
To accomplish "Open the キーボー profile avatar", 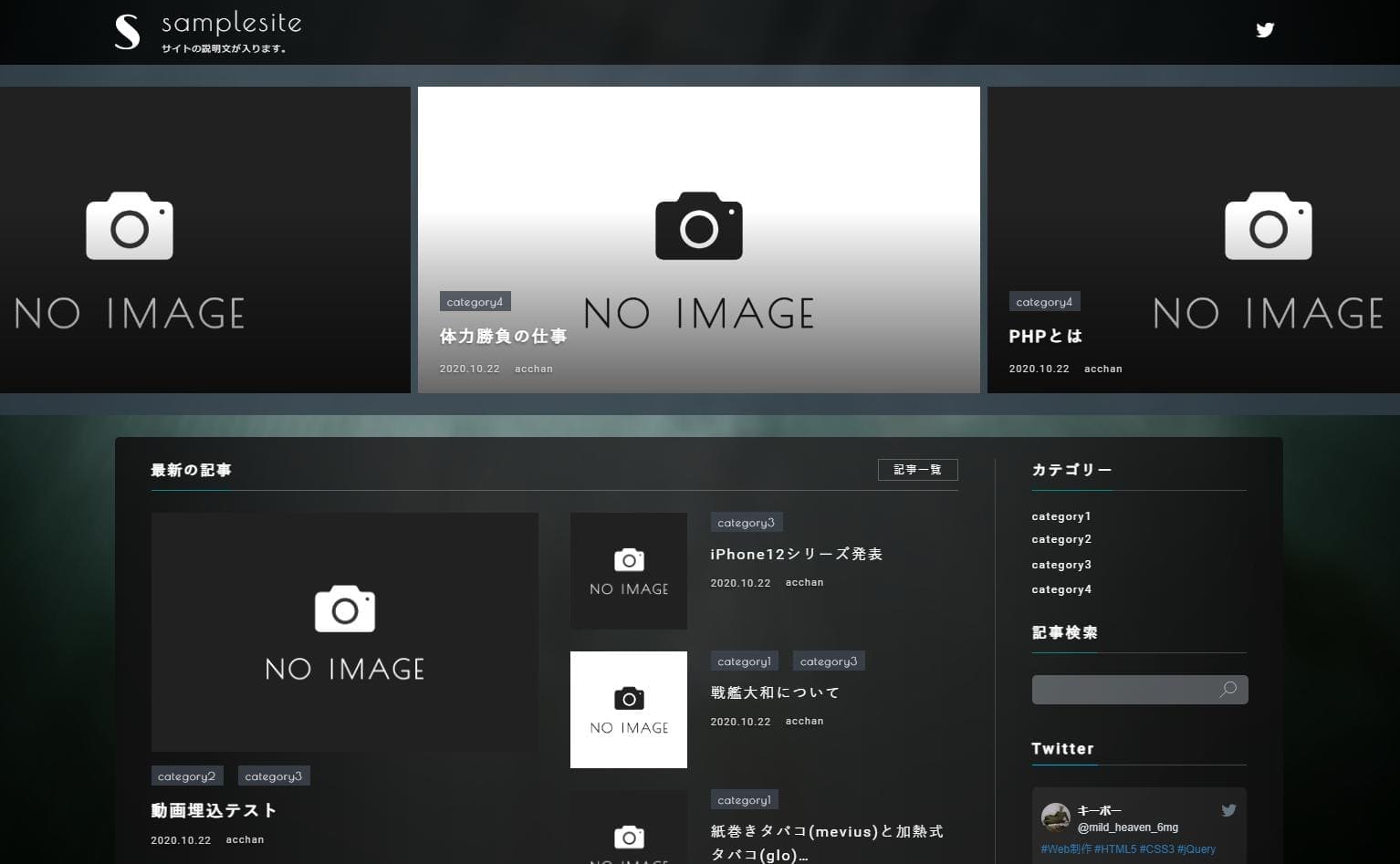I will pyautogui.click(x=1056, y=817).
